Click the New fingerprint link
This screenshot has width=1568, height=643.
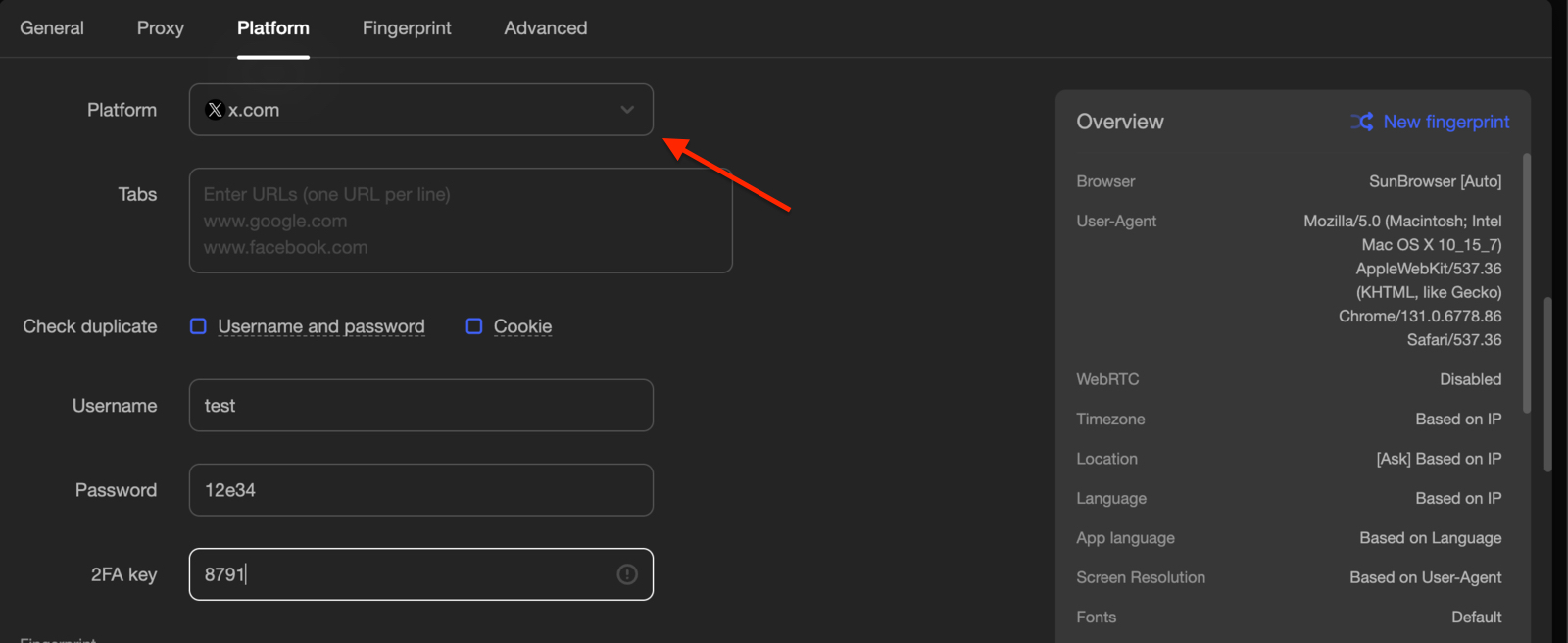(1445, 122)
